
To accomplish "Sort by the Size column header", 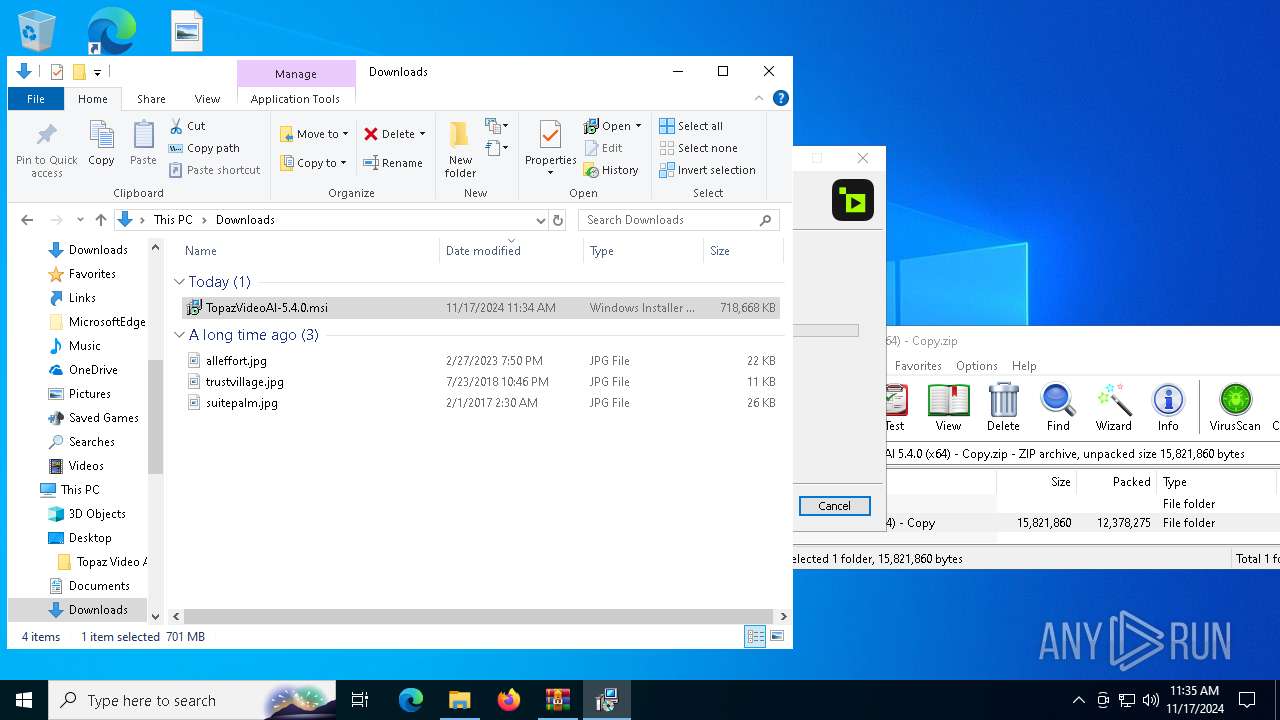I will pos(720,251).
